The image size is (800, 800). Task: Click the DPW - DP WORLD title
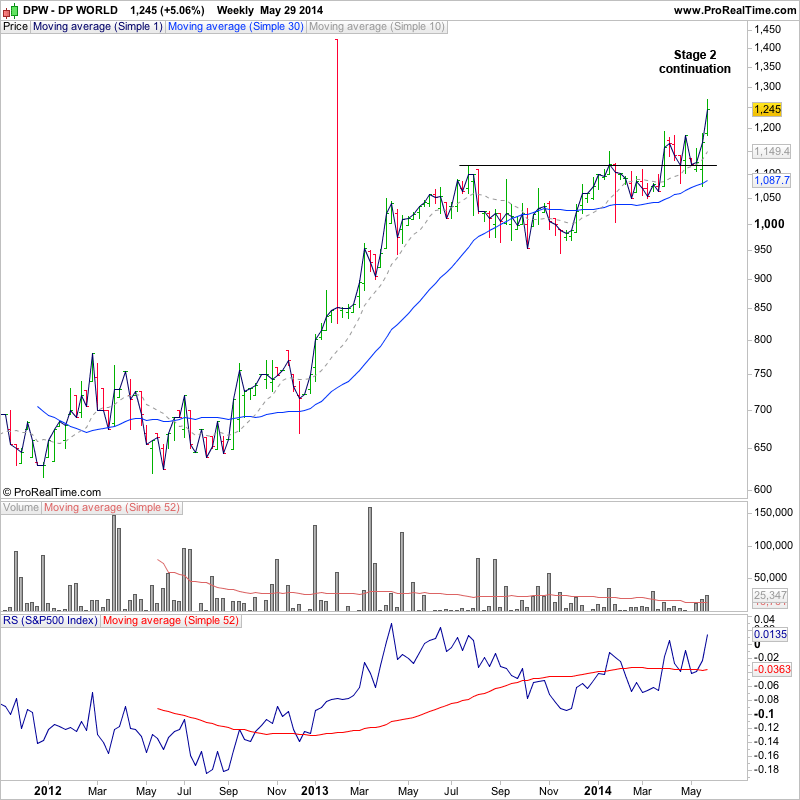(70, 10)
